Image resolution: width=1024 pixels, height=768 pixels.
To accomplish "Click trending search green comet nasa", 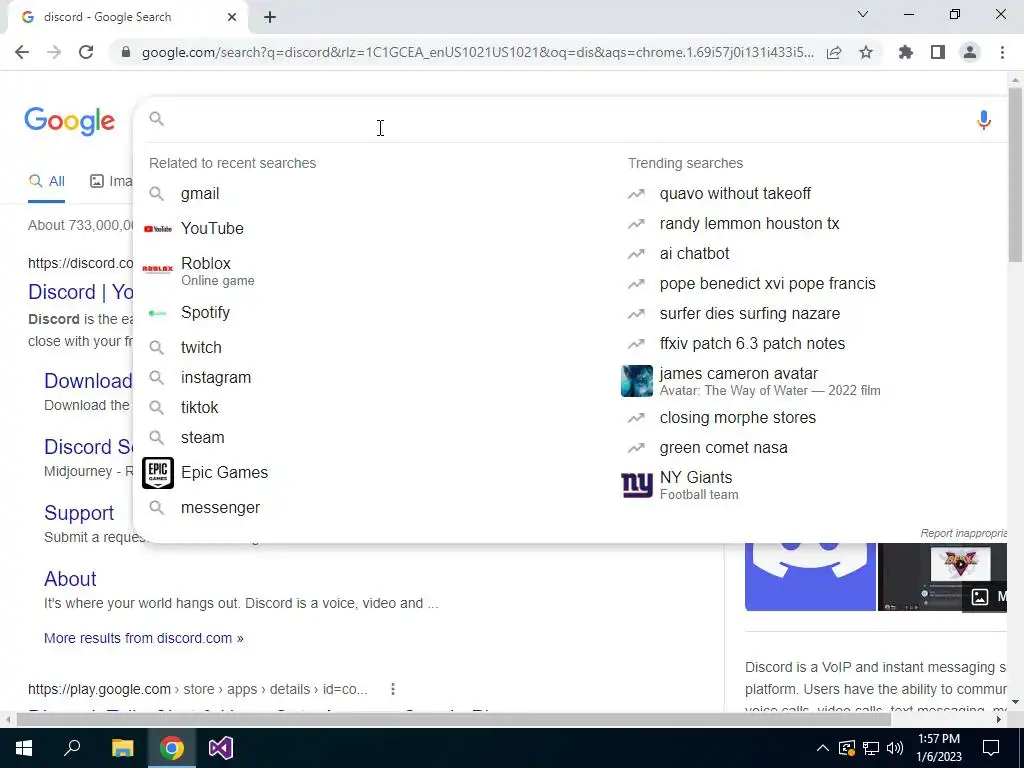I will coord(723,447).
